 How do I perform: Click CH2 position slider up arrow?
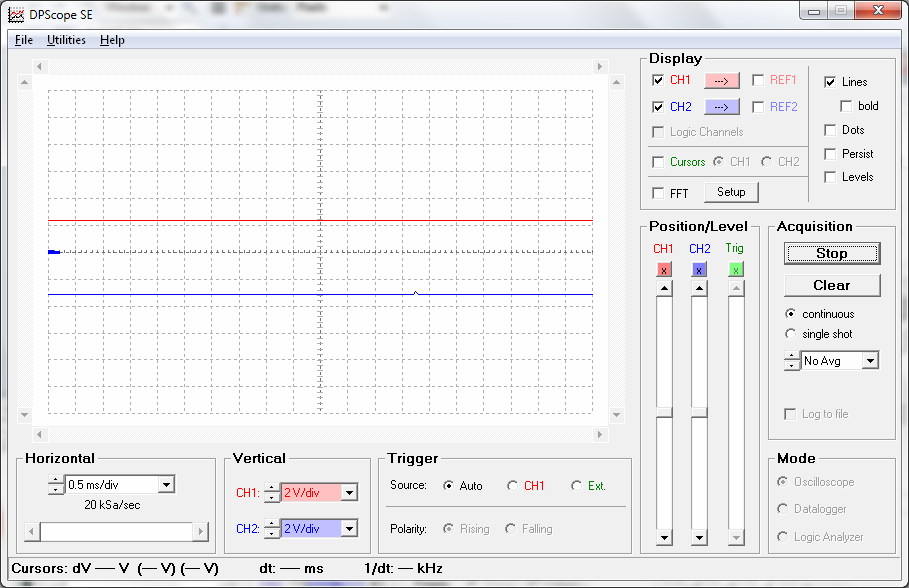click(x=699, y=288)
